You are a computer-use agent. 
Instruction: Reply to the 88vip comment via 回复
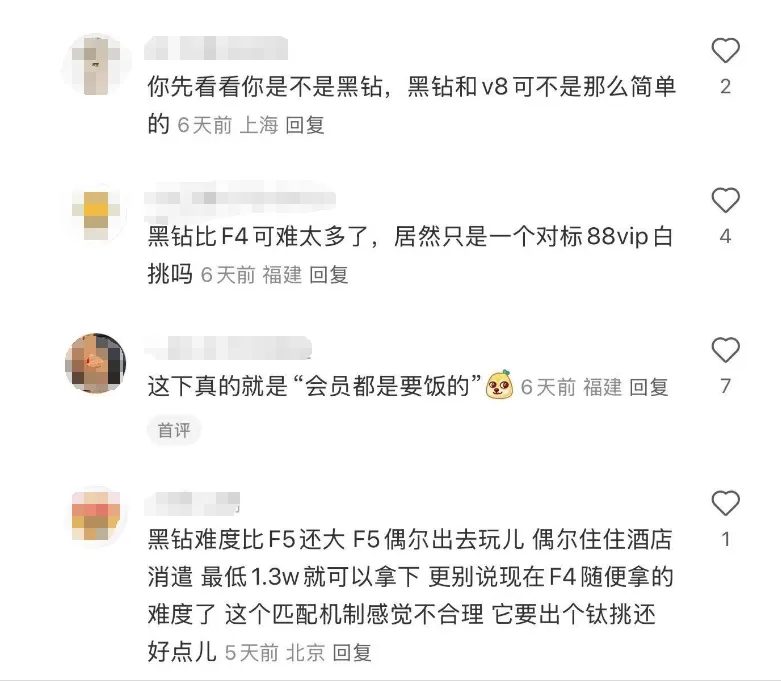[x=329, y=274]
